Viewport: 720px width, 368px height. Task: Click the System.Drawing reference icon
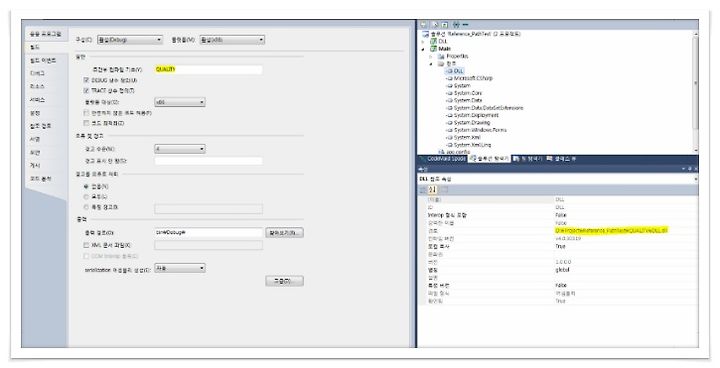tap(450, 123)
